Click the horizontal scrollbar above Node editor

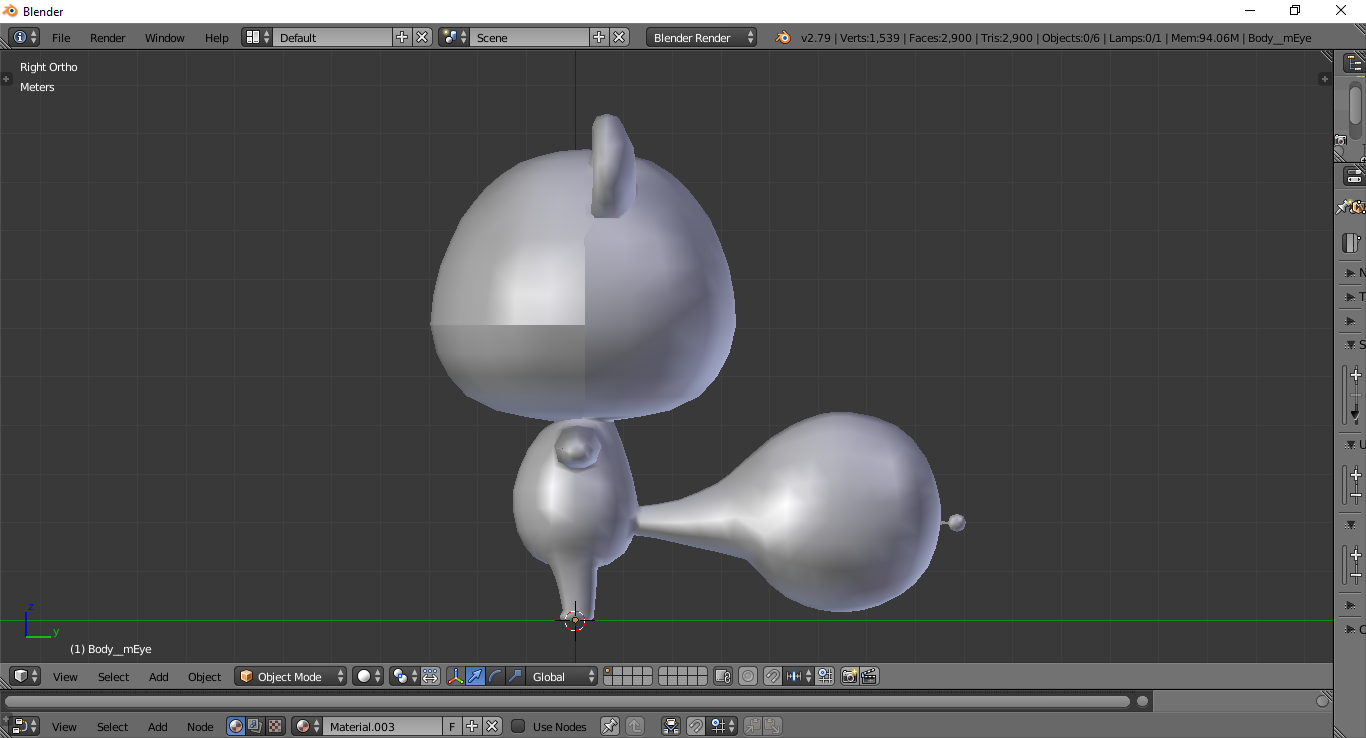tap(568, 701)
